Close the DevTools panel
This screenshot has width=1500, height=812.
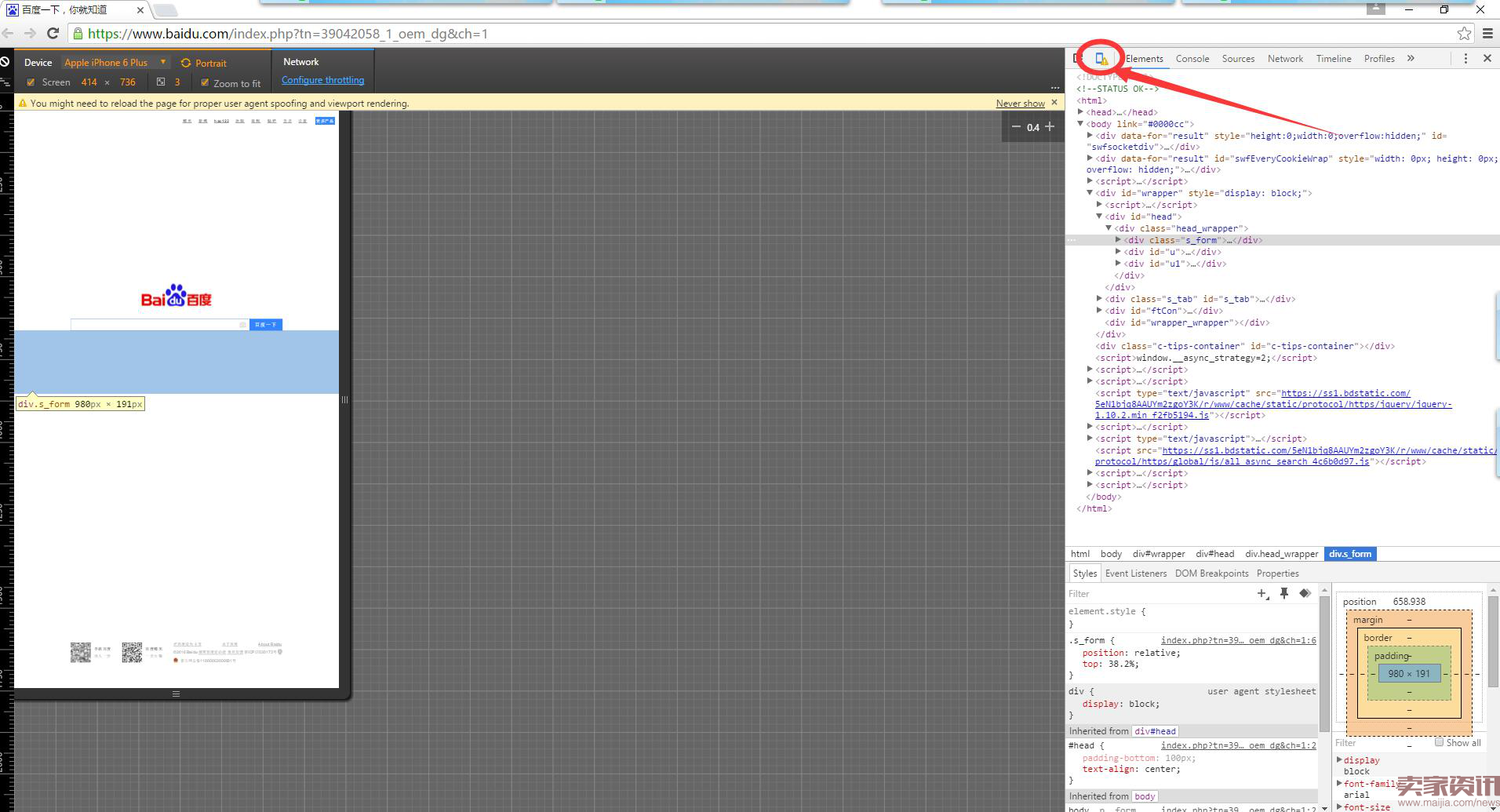[1487, 59]
